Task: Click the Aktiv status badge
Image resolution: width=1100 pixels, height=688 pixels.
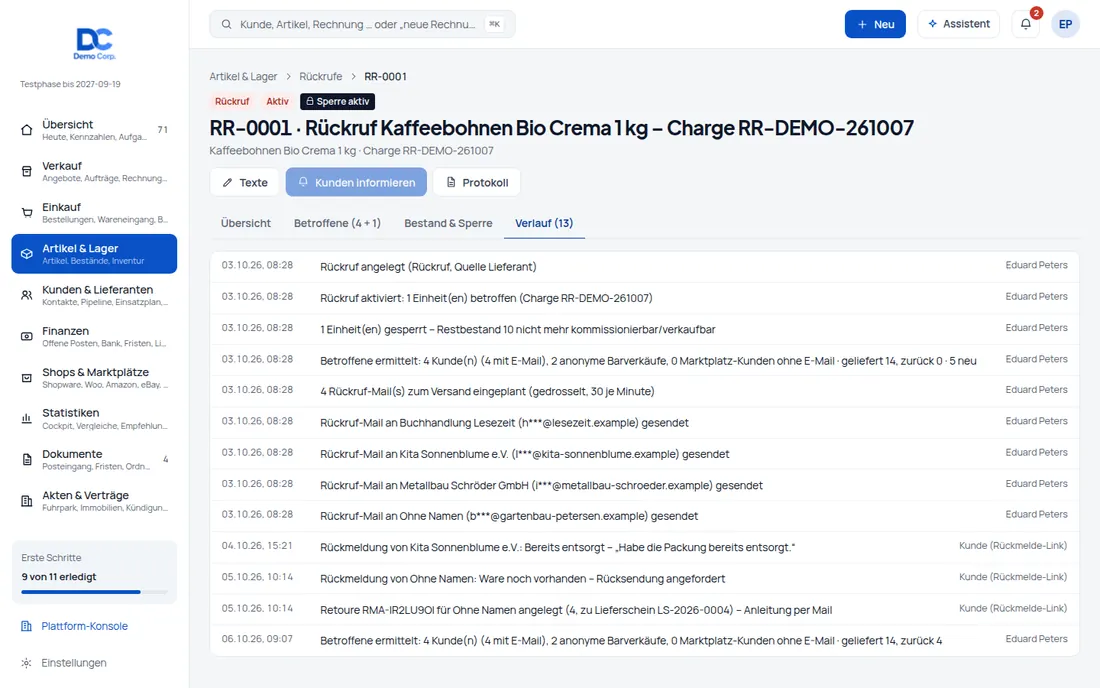Action: 277,102
